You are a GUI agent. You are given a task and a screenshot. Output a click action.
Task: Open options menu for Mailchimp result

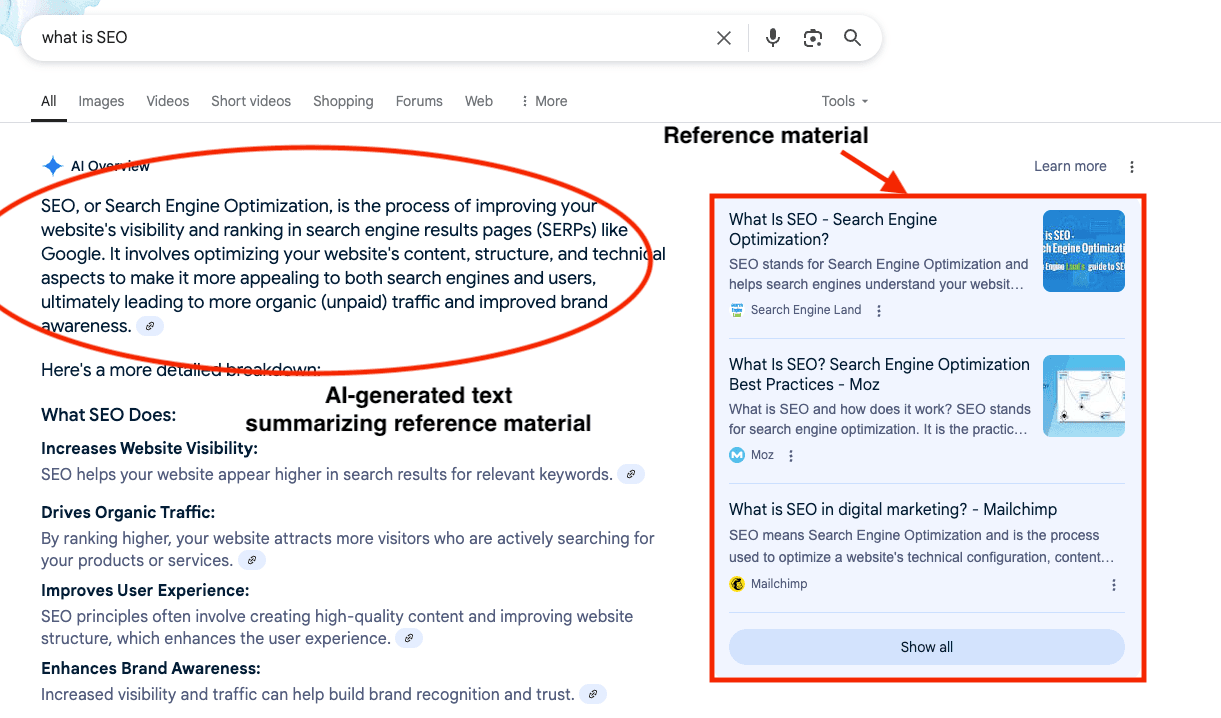coord(1114,585)
